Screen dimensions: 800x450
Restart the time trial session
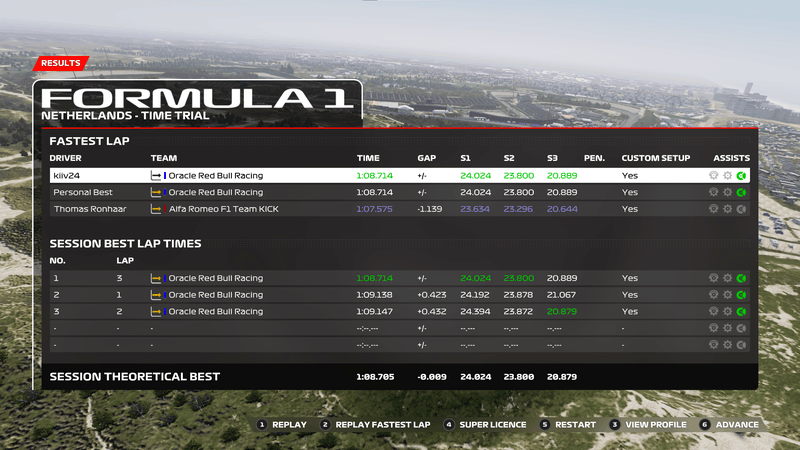(x=575, y=424)
